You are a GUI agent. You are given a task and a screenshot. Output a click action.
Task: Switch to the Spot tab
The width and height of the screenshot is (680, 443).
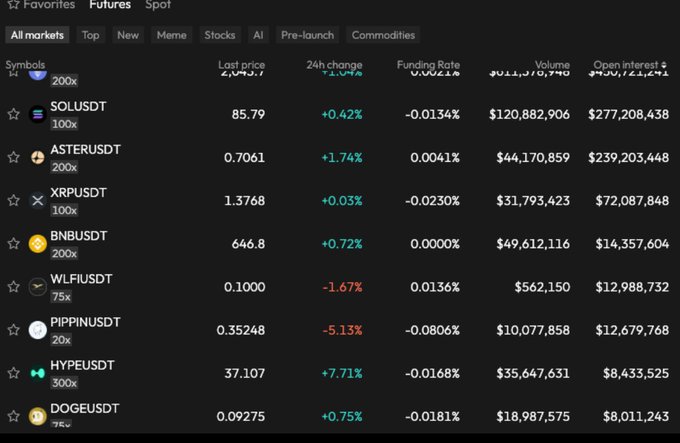[158, 5]
